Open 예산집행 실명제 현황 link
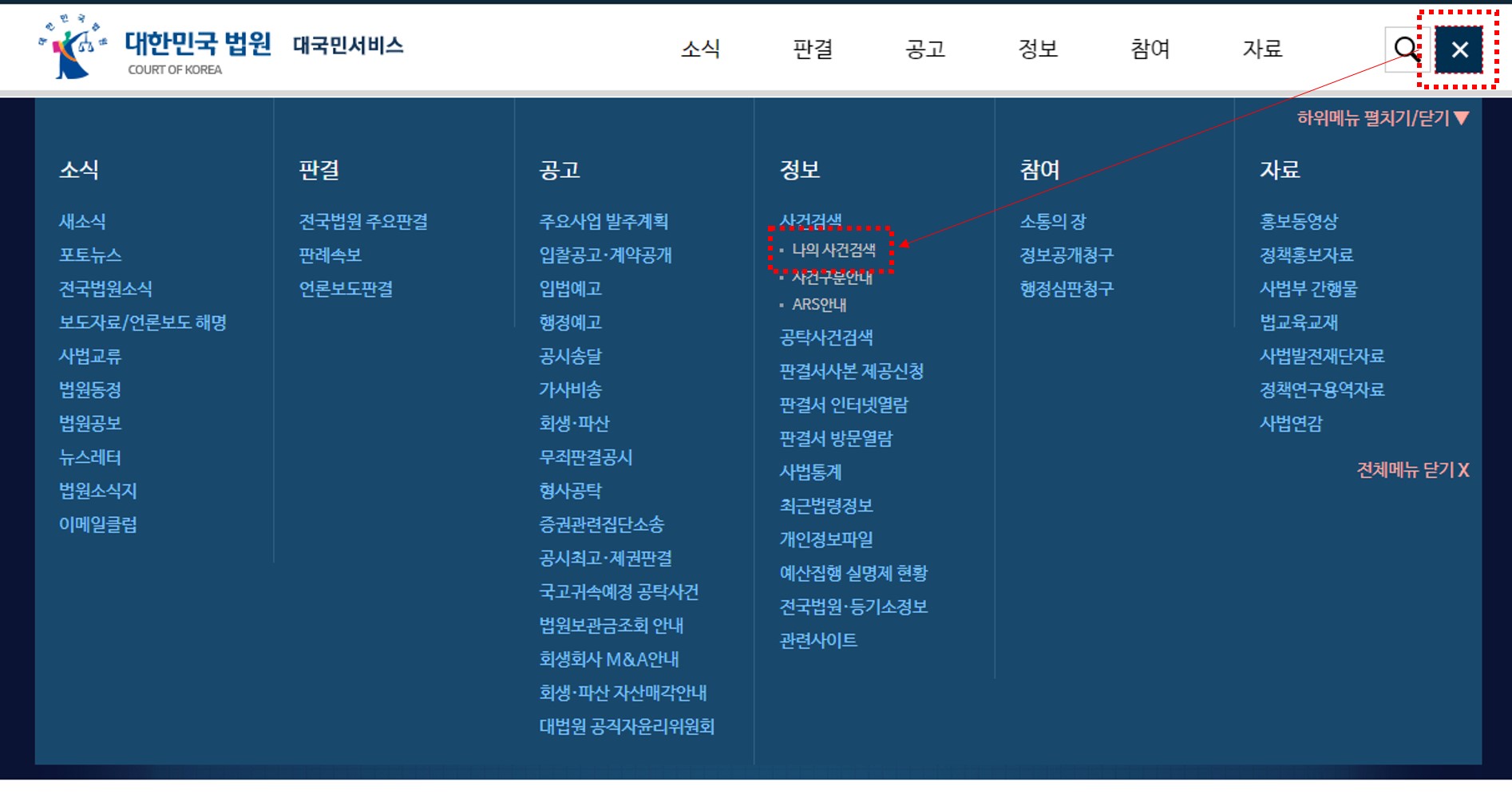1512x798 pixels. tap(853, 573)
